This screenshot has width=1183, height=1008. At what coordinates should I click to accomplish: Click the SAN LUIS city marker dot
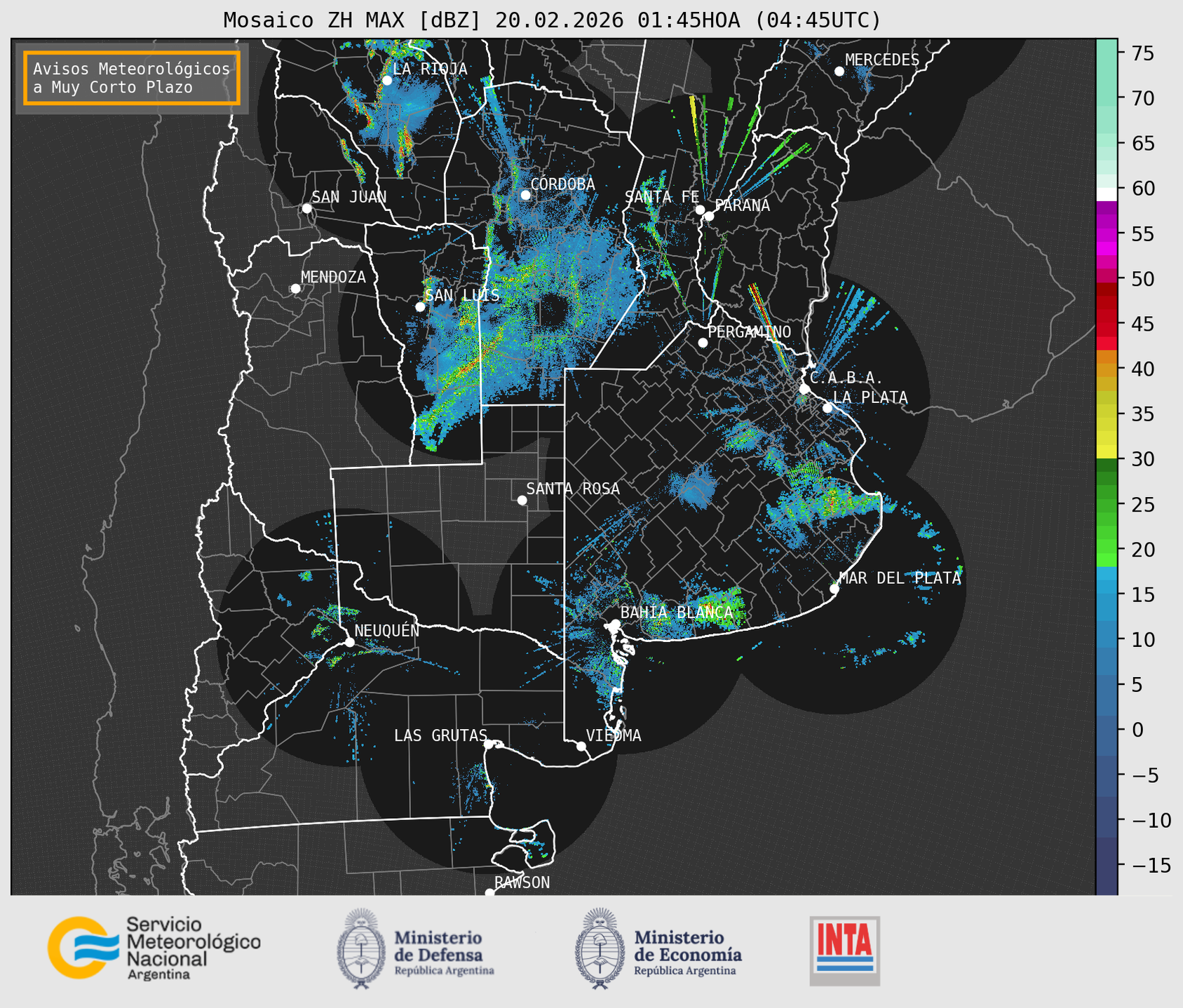(420, 307)
